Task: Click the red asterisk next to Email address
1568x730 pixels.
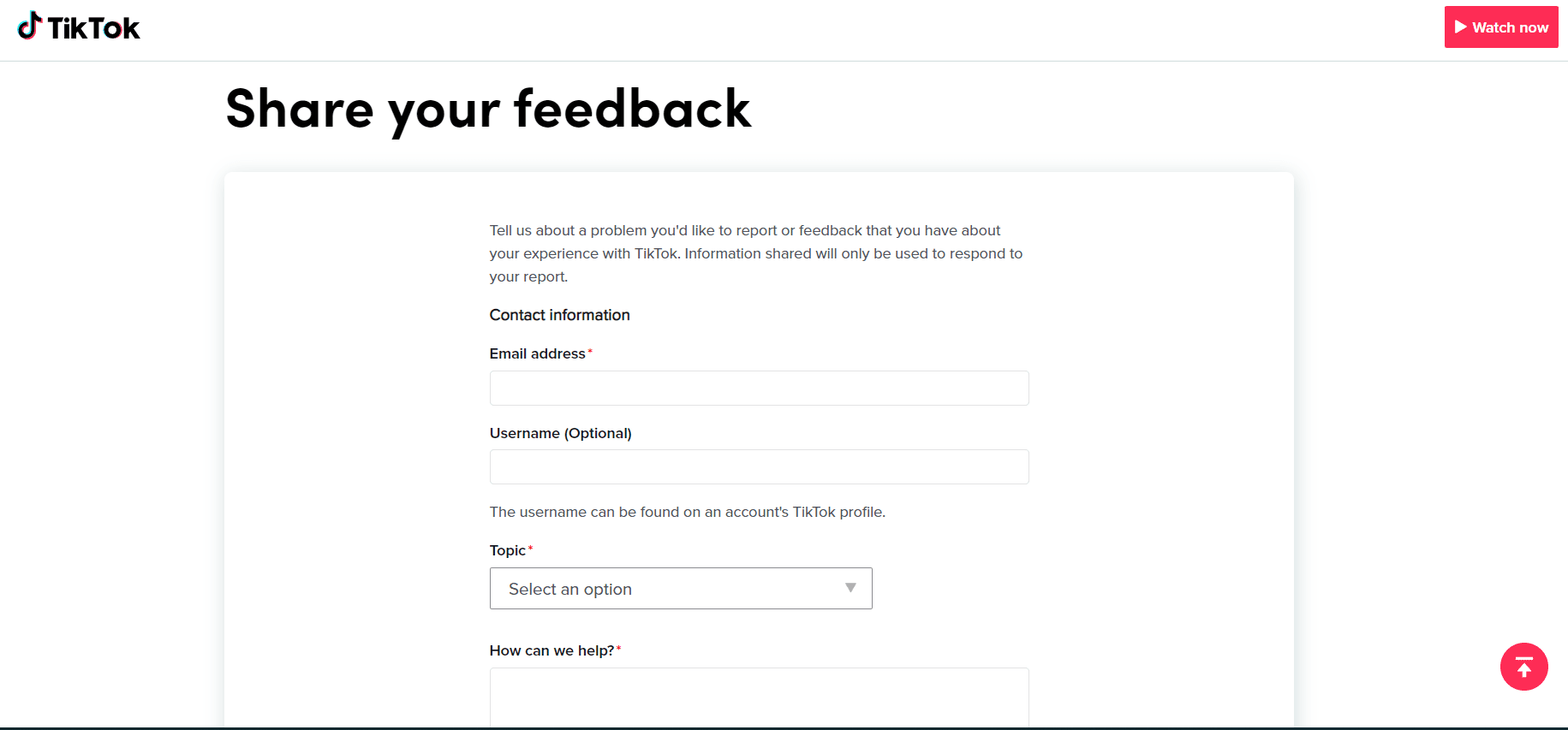Action: (x=590, y=352)
